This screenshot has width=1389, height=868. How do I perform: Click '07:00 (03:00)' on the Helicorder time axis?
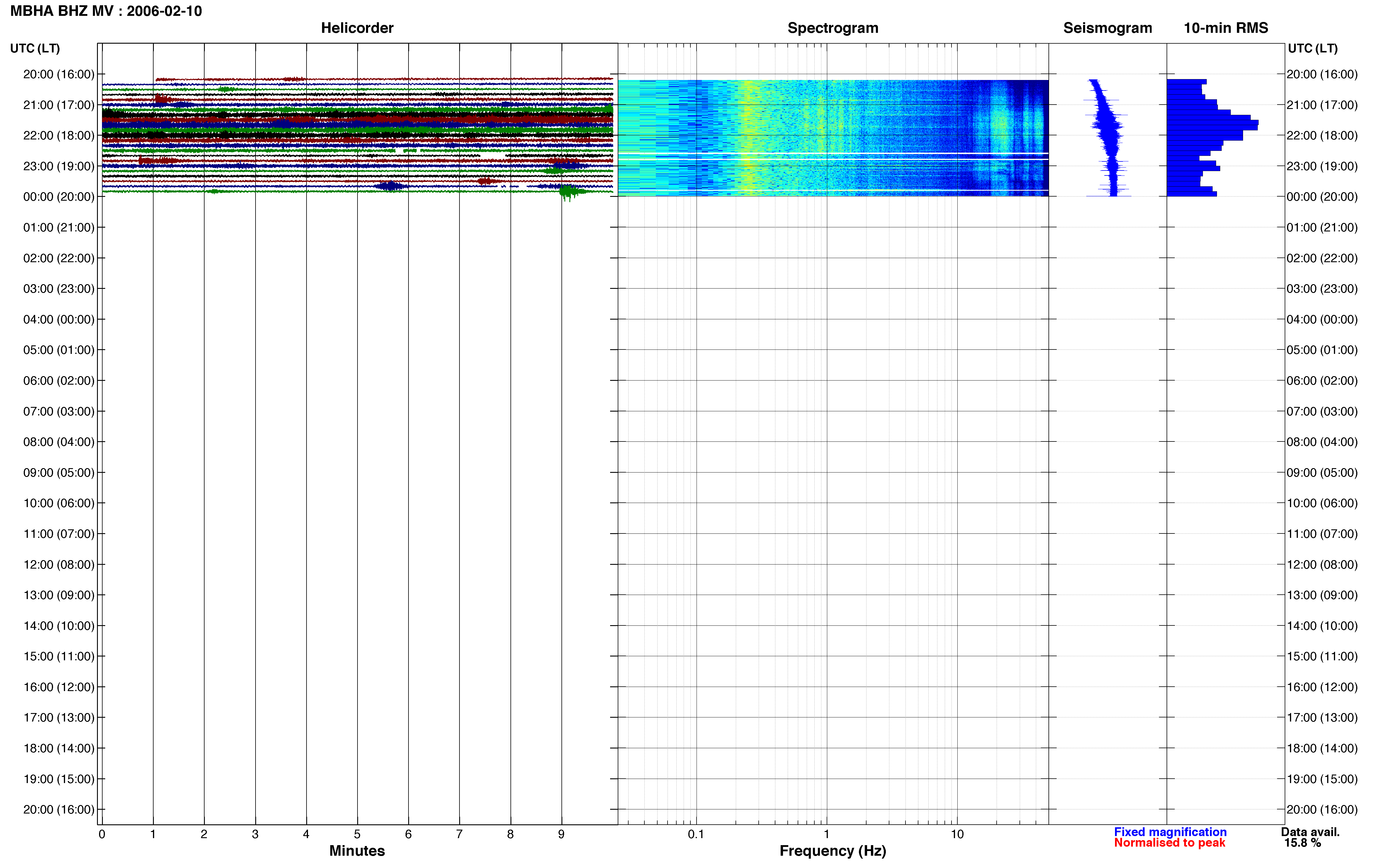[x=59, y=412]
